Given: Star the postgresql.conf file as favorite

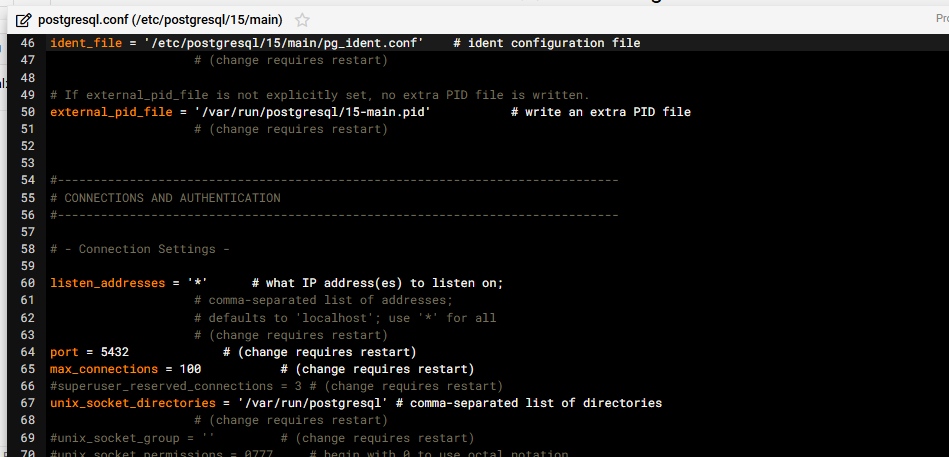Looking at the screenshot, I should pyautogui.click(x=303, y=20).
